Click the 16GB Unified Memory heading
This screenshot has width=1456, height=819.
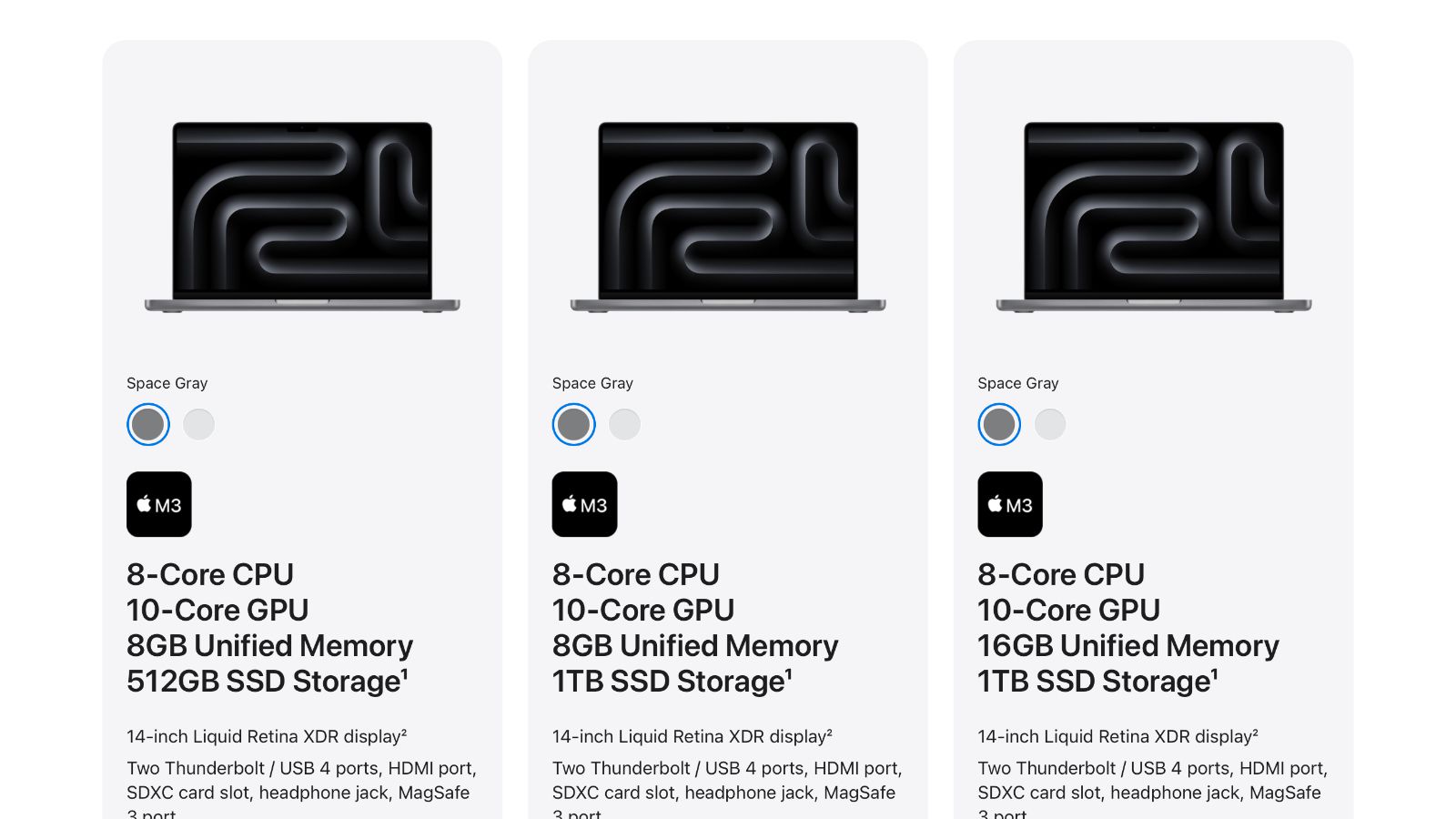1128,645
